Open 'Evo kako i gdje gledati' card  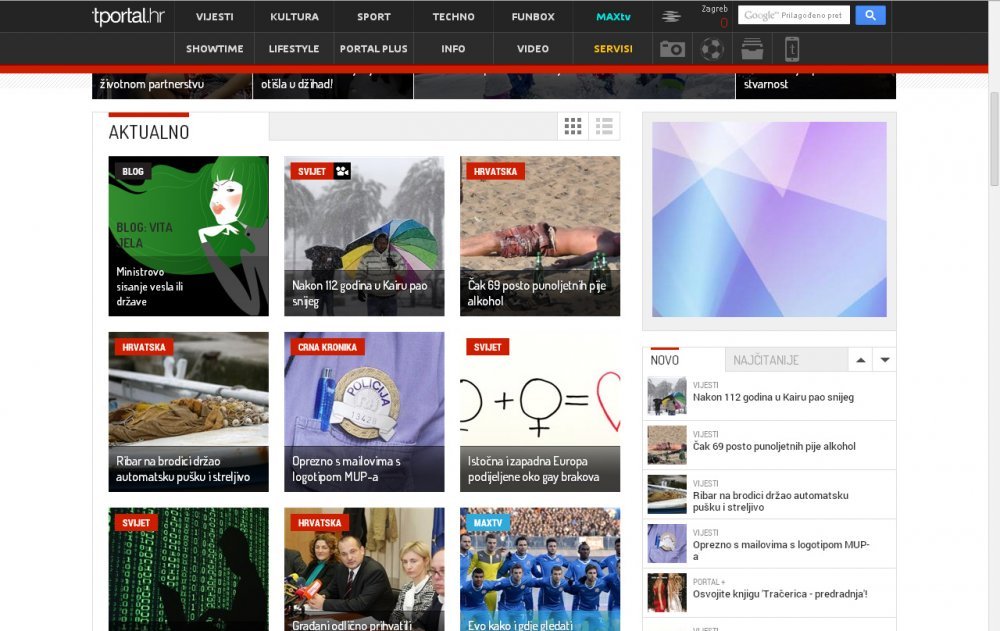[x=540, y=569]
